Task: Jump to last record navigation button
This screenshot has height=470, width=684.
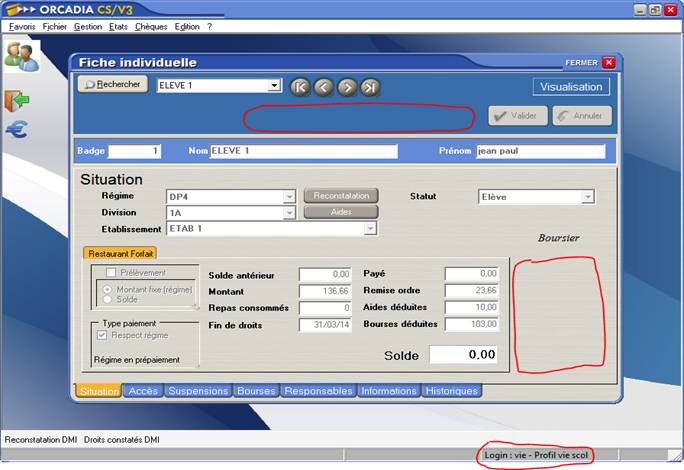Action: 371,87
